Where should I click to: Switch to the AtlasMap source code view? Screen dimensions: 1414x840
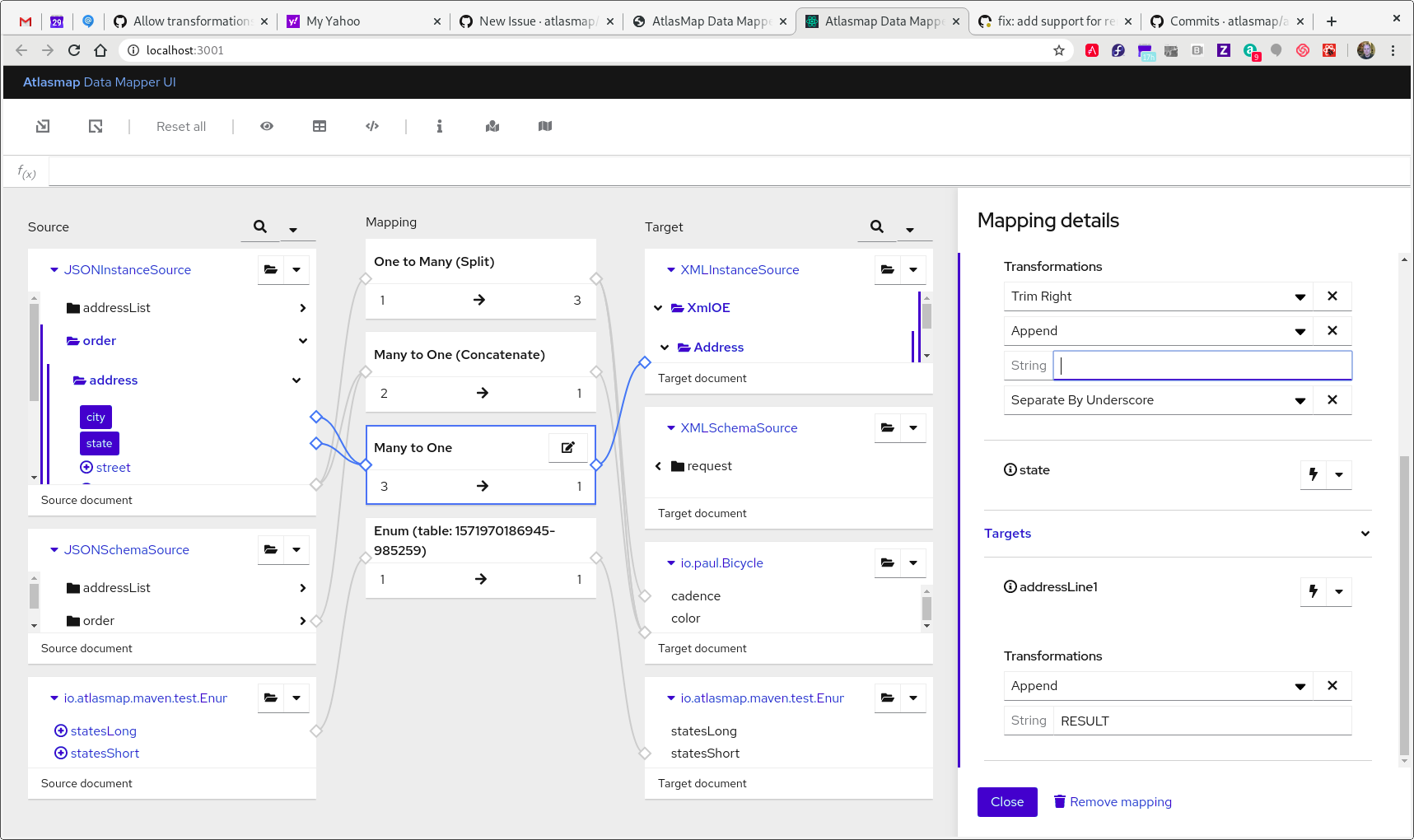[372, 126]
